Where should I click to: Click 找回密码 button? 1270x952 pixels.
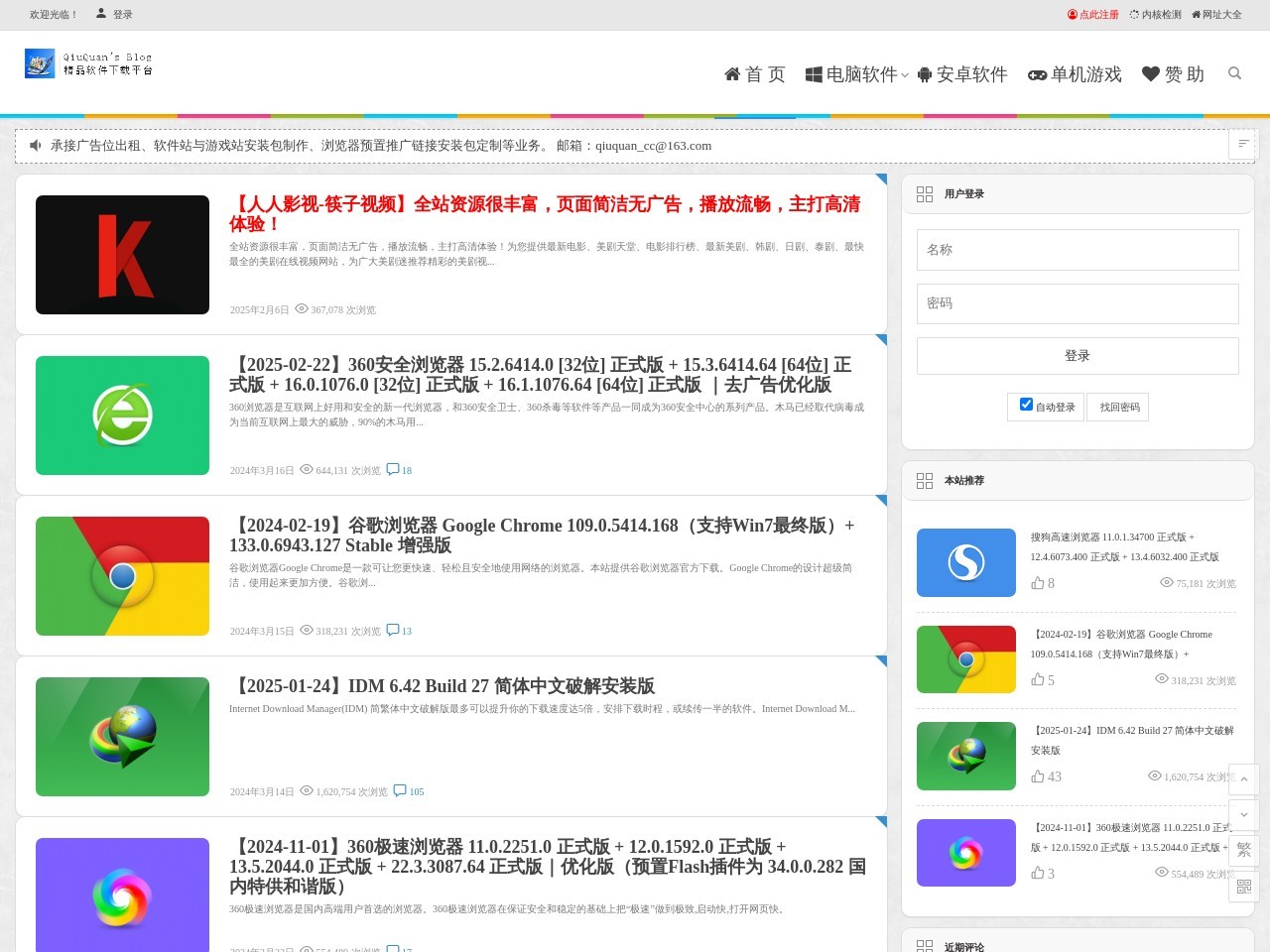click(x=1119, y=407)
